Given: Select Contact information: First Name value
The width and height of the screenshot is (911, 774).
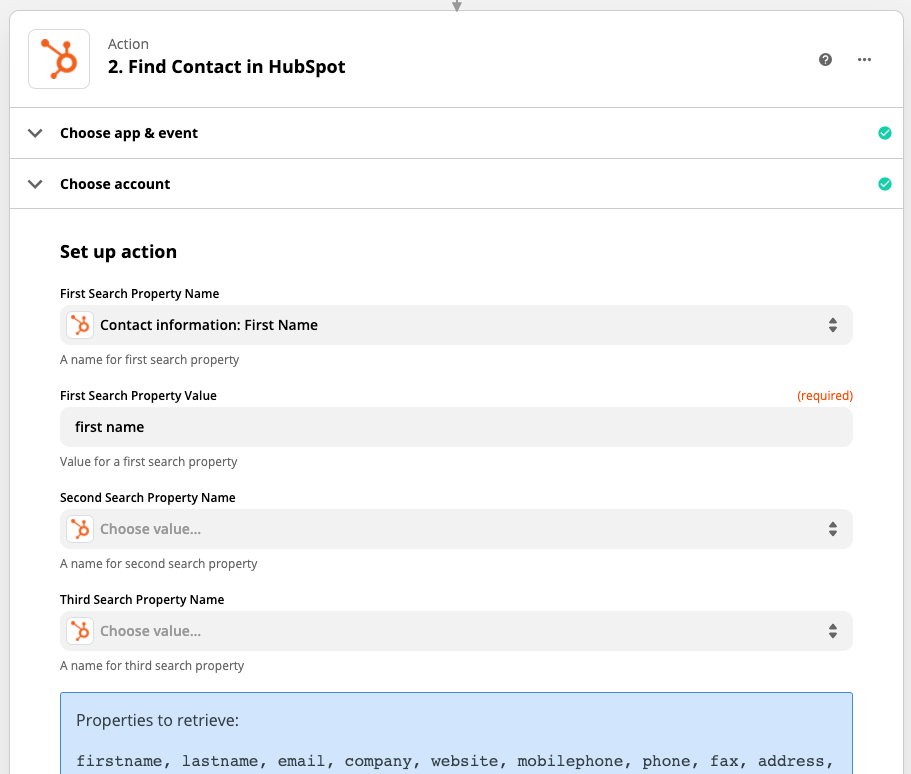Looking at the screenshot, I should [209, 325].
